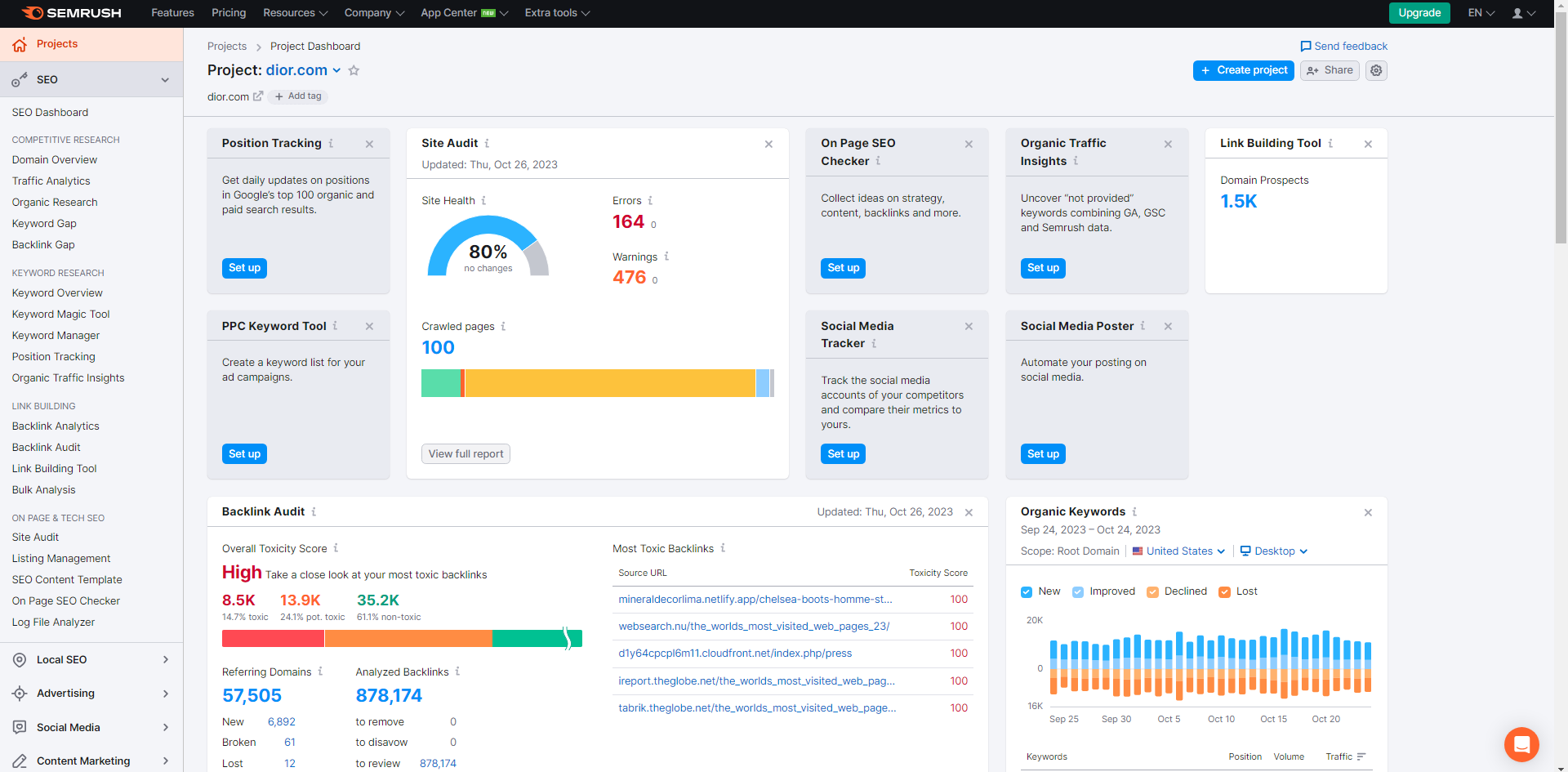The width and height of the screenshot is (1568, 772).
Task: Close the Site Audit widget
Action: [x=768, y=144]
